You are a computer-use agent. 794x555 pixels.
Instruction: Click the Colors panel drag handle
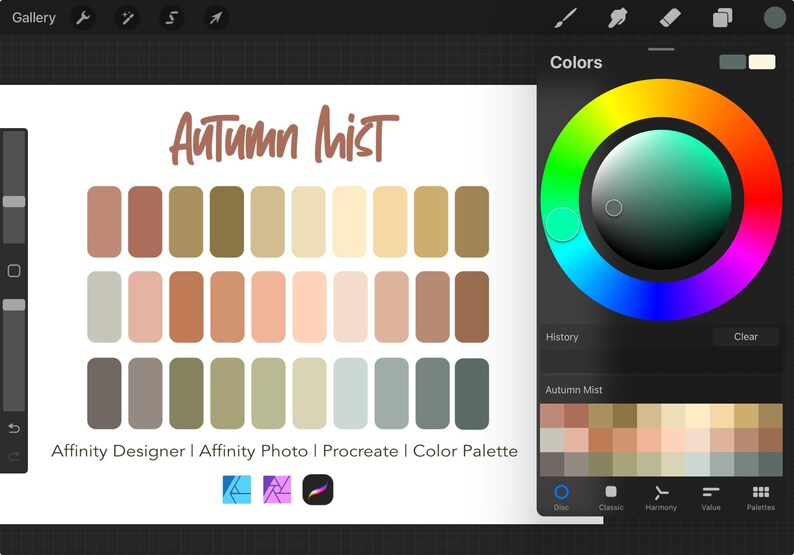(661, 49)
